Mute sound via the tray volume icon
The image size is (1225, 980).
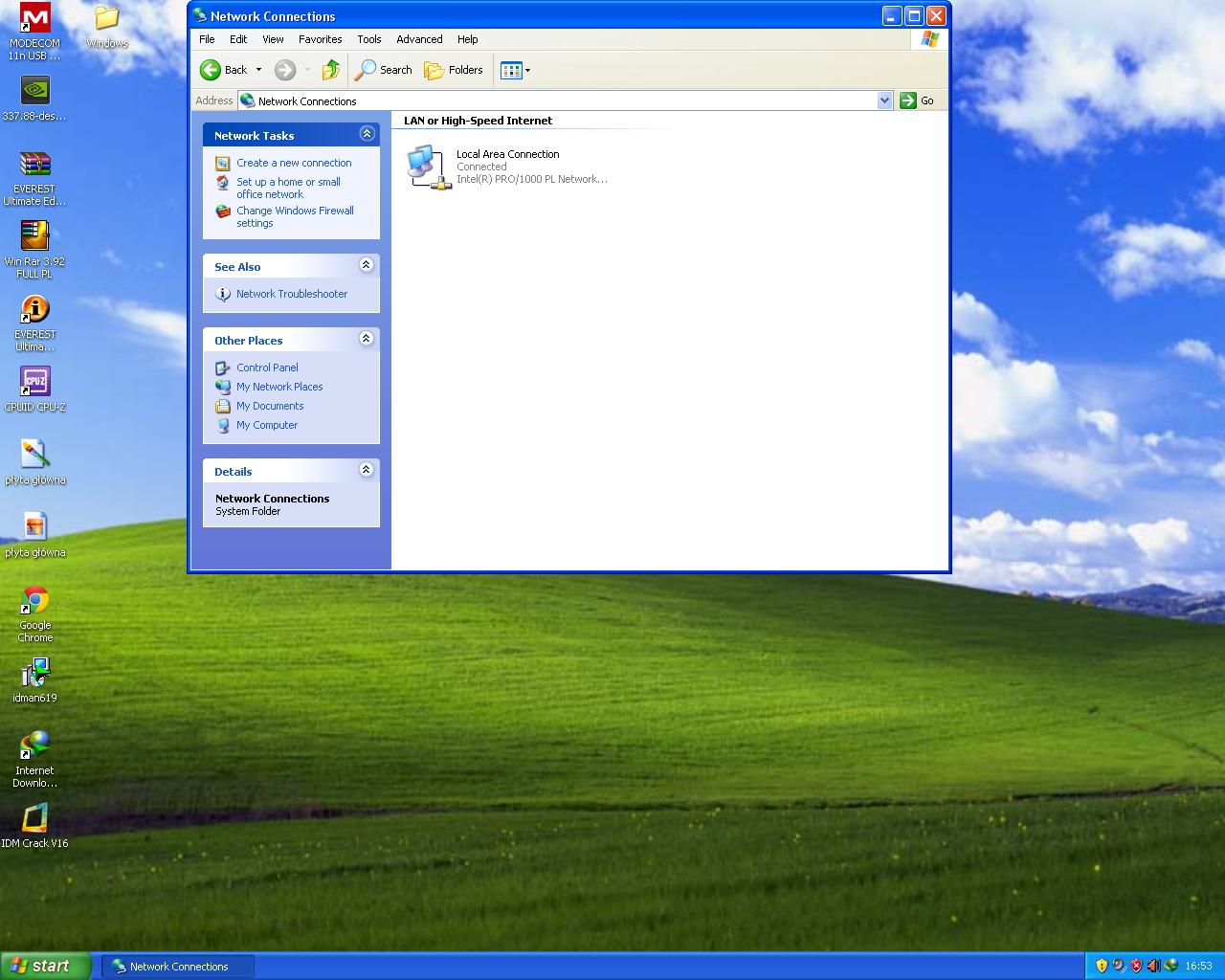tap(1153, 965)
